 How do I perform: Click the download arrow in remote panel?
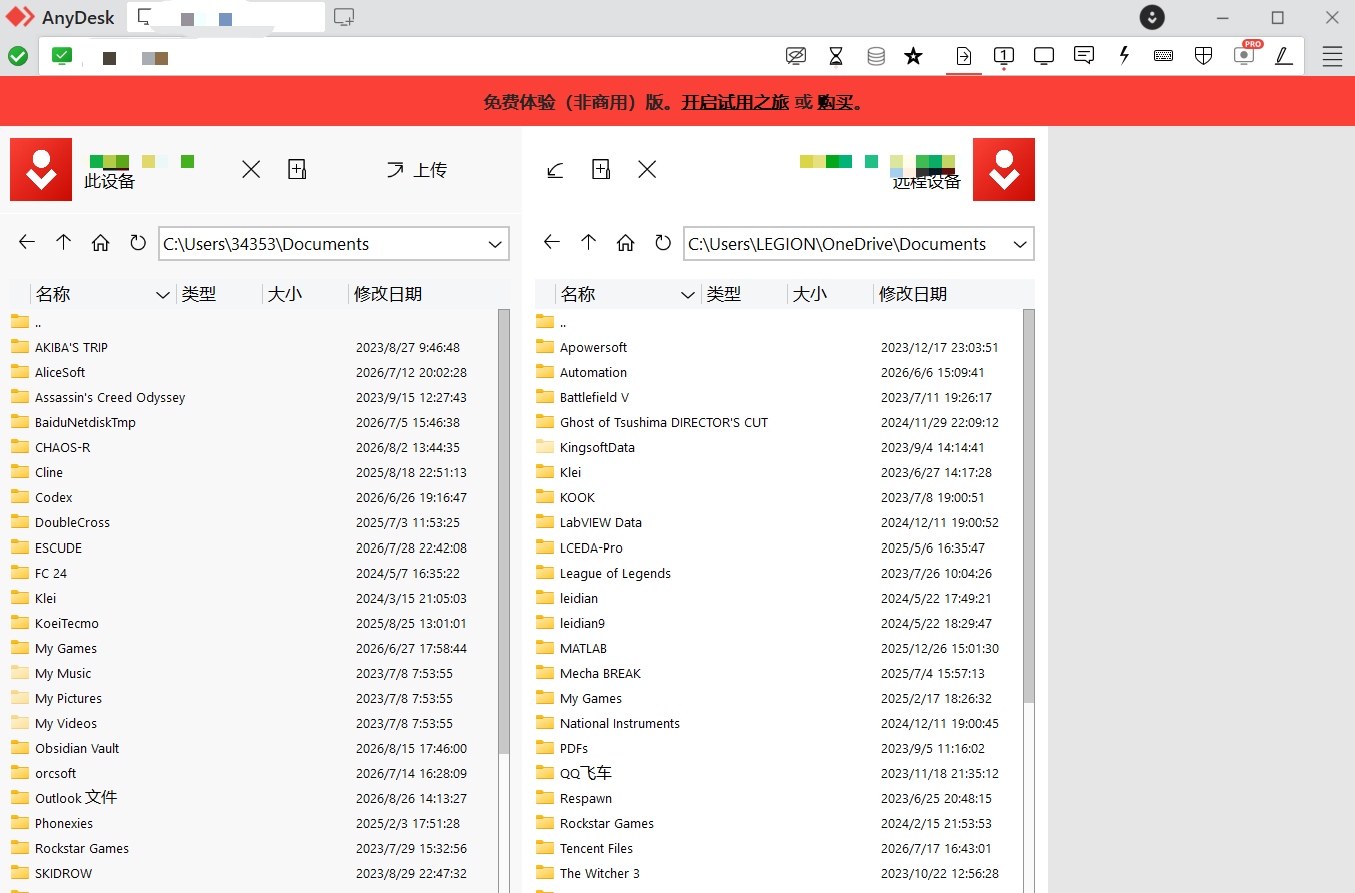coord(555,170)
